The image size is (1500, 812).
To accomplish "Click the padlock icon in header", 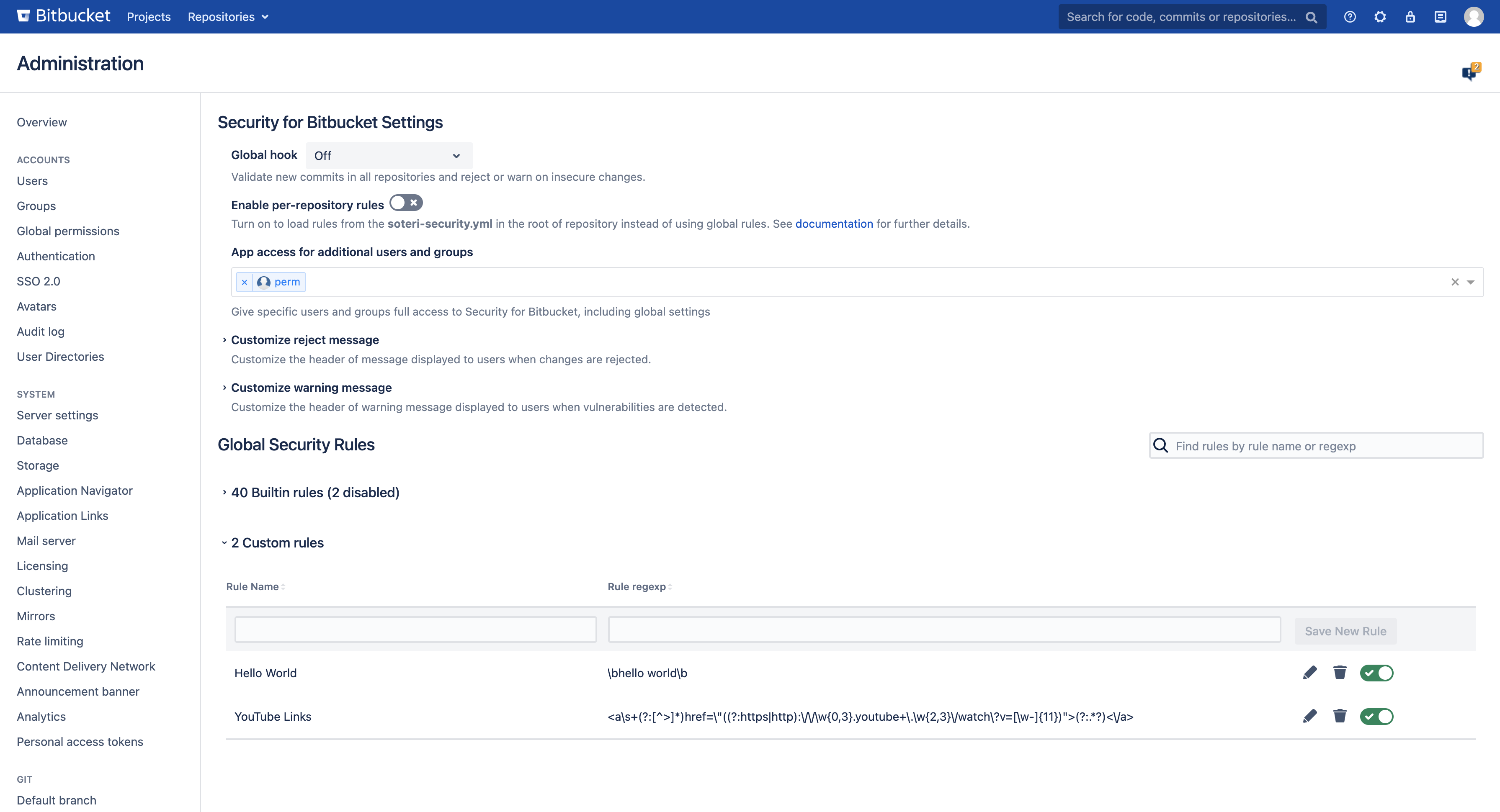I will tap(1410, 17).
